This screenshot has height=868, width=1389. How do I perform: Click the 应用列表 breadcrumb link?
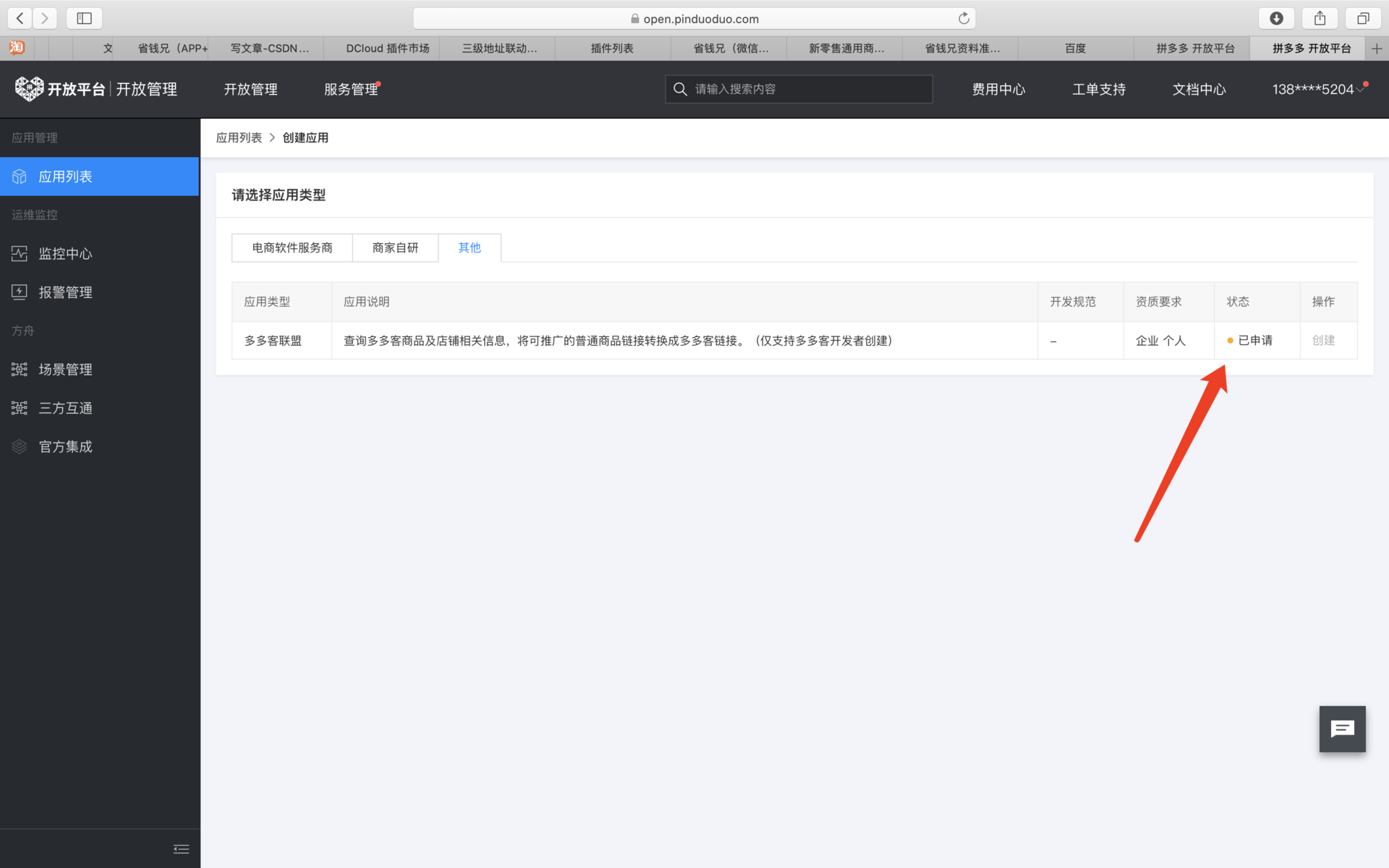tap(239, 137)
